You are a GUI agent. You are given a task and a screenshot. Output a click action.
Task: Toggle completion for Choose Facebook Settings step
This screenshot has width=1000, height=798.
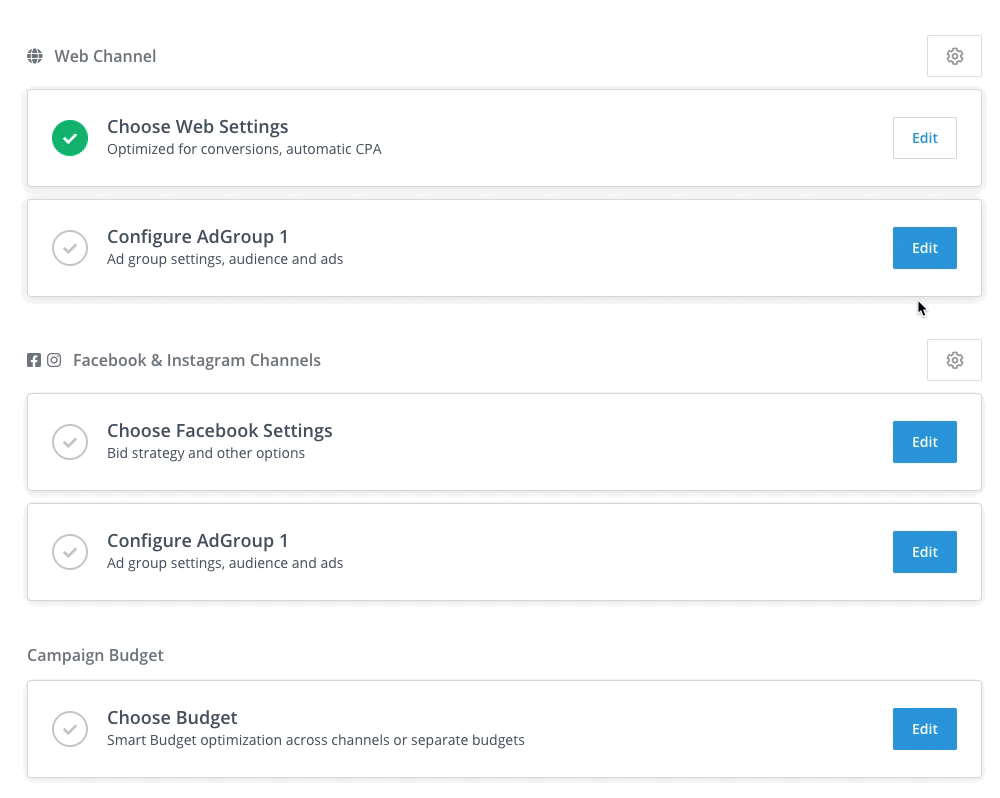click(70, 441)
